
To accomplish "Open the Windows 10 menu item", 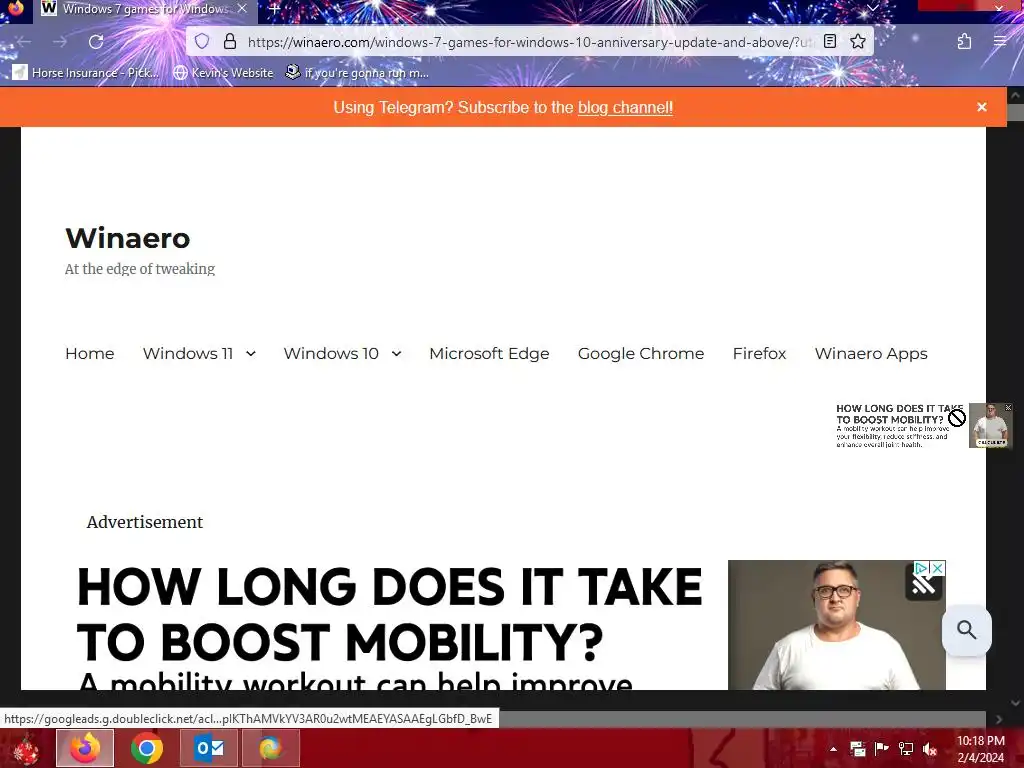I will (x=331, y=353).
